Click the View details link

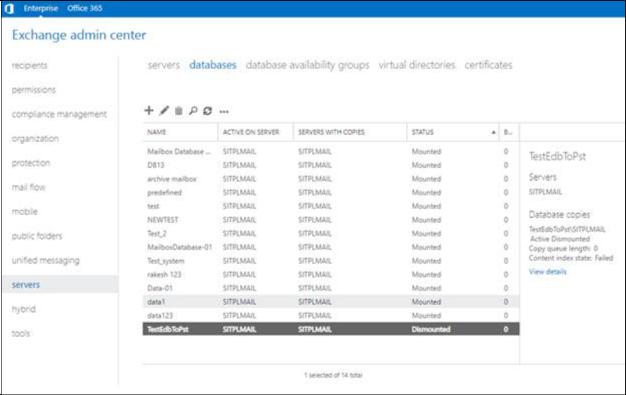pyautogui.click(x=547, y=272)
